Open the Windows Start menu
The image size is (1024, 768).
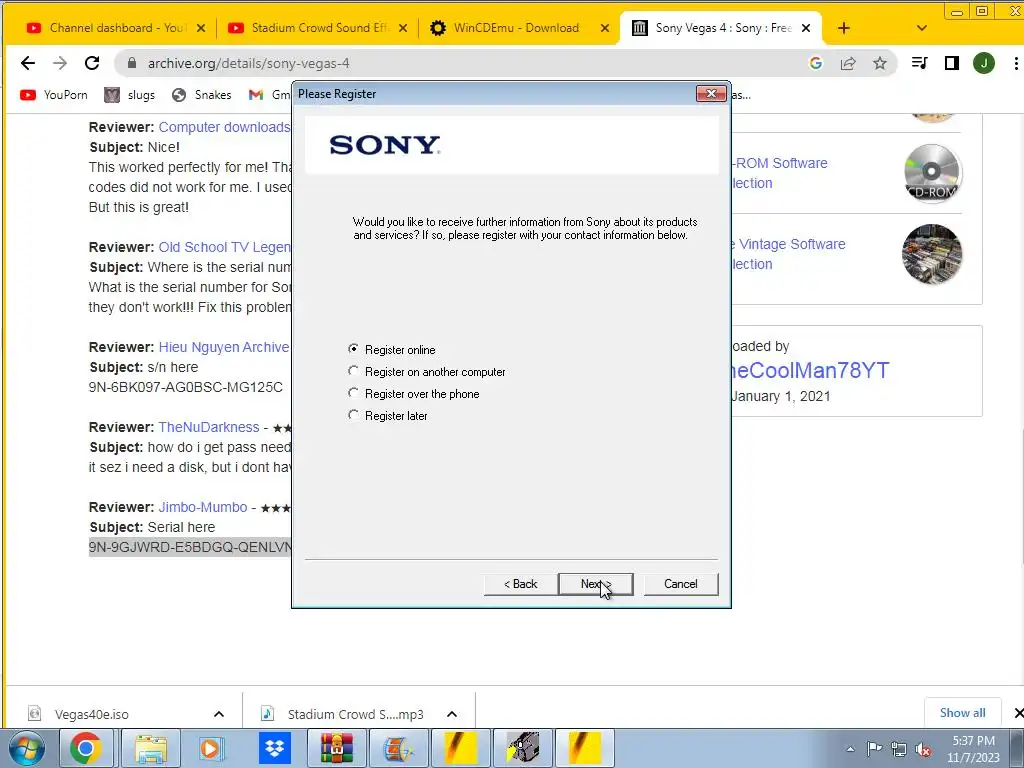(26, 748)
